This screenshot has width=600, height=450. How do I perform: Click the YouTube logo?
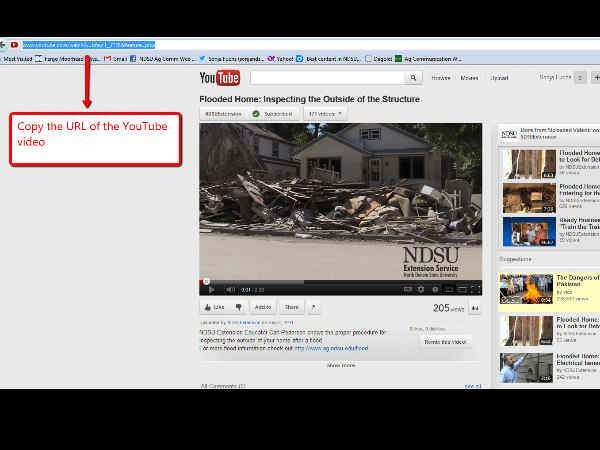(x=220, y=78)
